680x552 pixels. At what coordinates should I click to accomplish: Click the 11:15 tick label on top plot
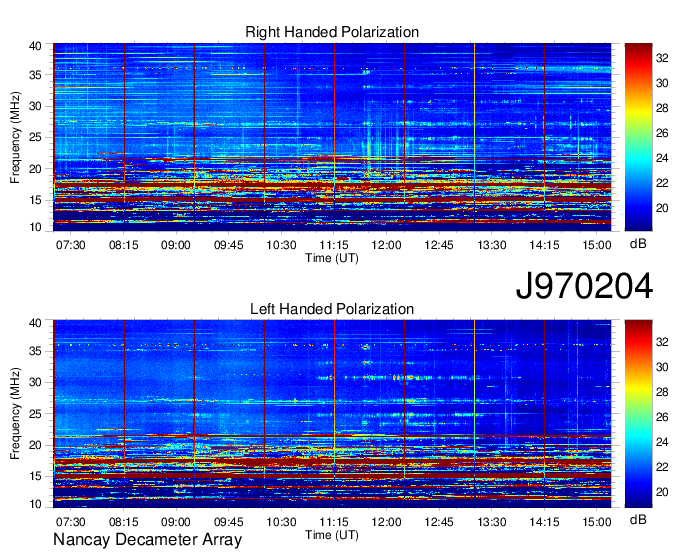[334, 245]
